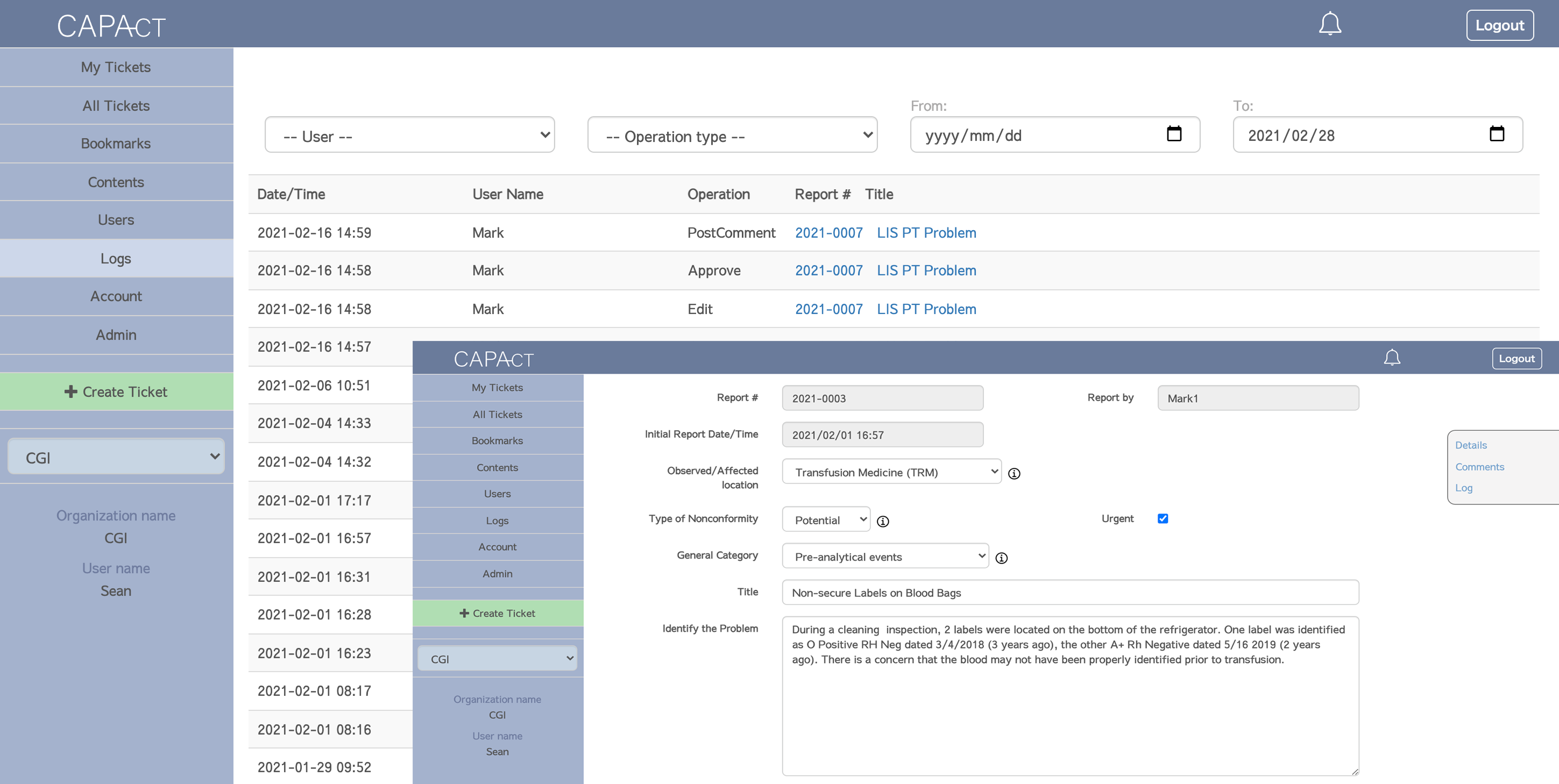Open the Pre-analytical events category dropdown
Screen dimensions: 1559x784
(885, 557)
